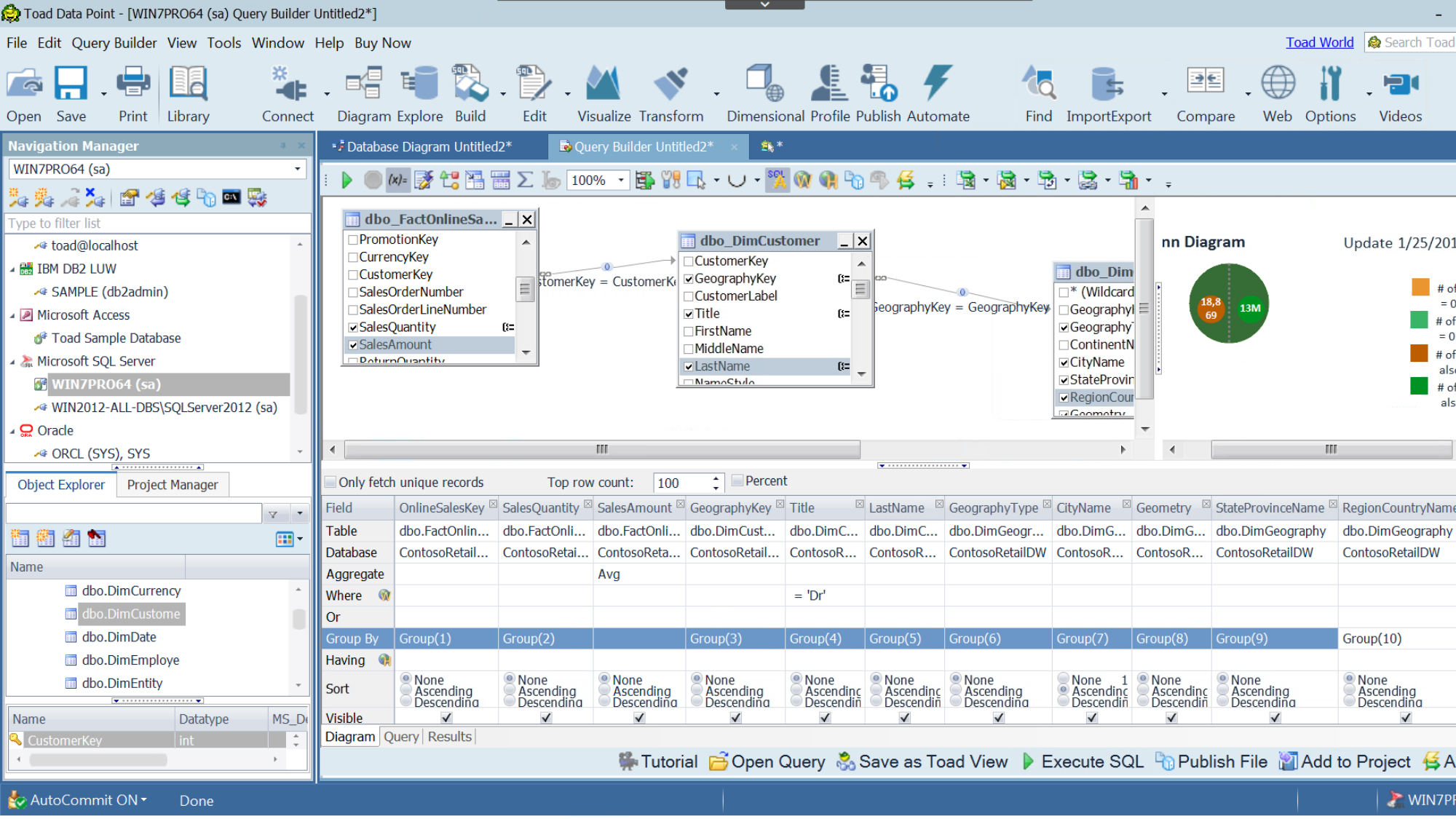The height and width of the screenshot is (819, 1456).
Task: Open the ImportExport tool icon
Action: [1108, 84]
